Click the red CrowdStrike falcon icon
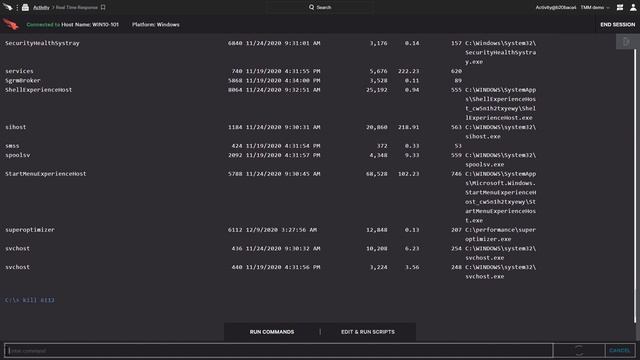This screenshot has height=360, width=640. (11, 24)
